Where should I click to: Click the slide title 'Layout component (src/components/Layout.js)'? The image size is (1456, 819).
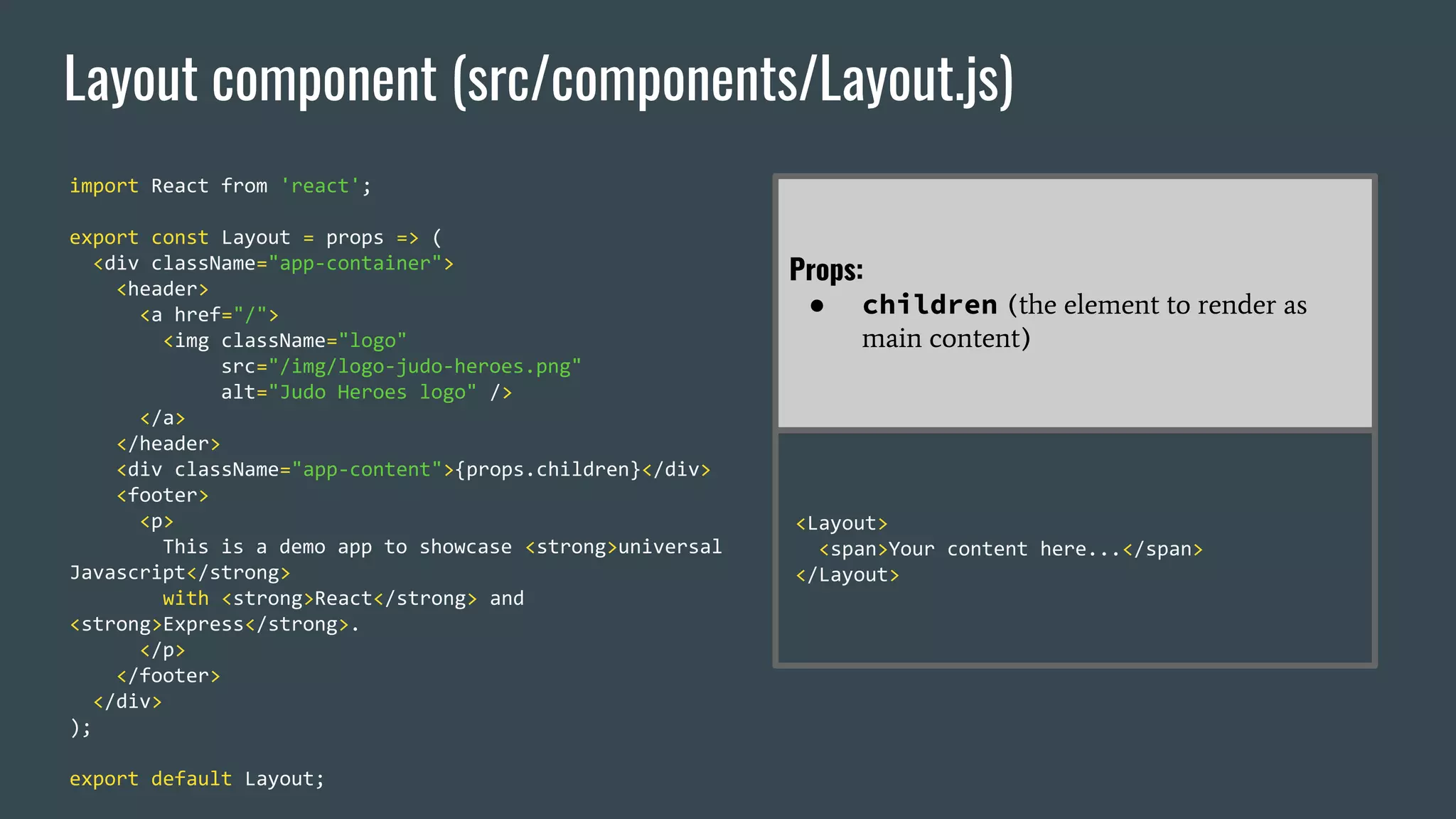coord(539,80)
